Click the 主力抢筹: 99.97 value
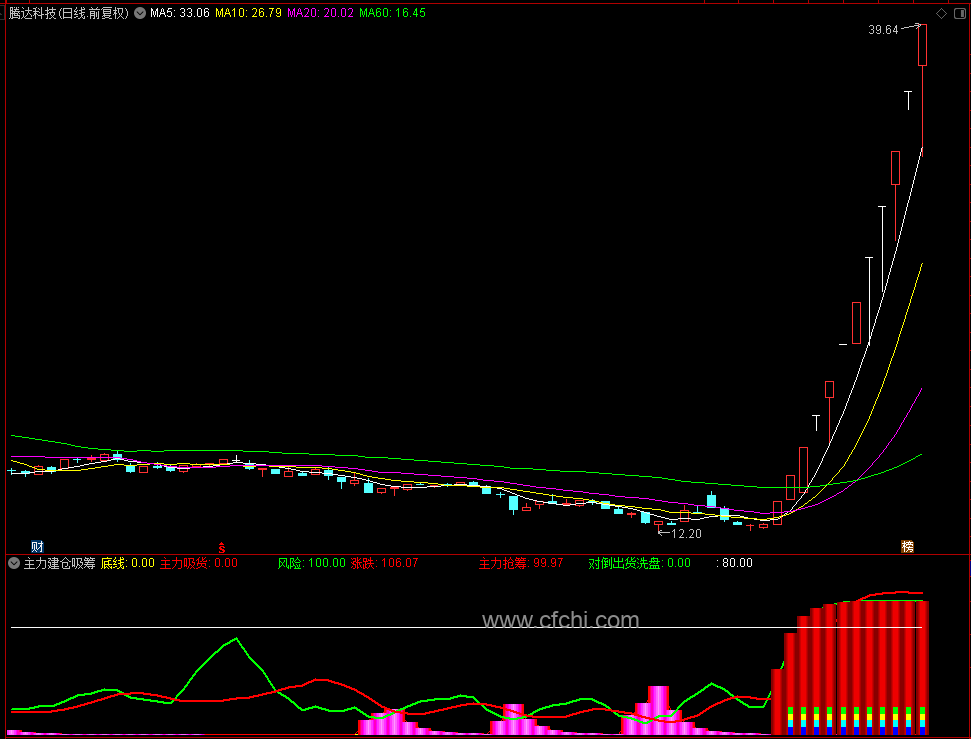This screenshot has width=971, height=739. point(521,563)
